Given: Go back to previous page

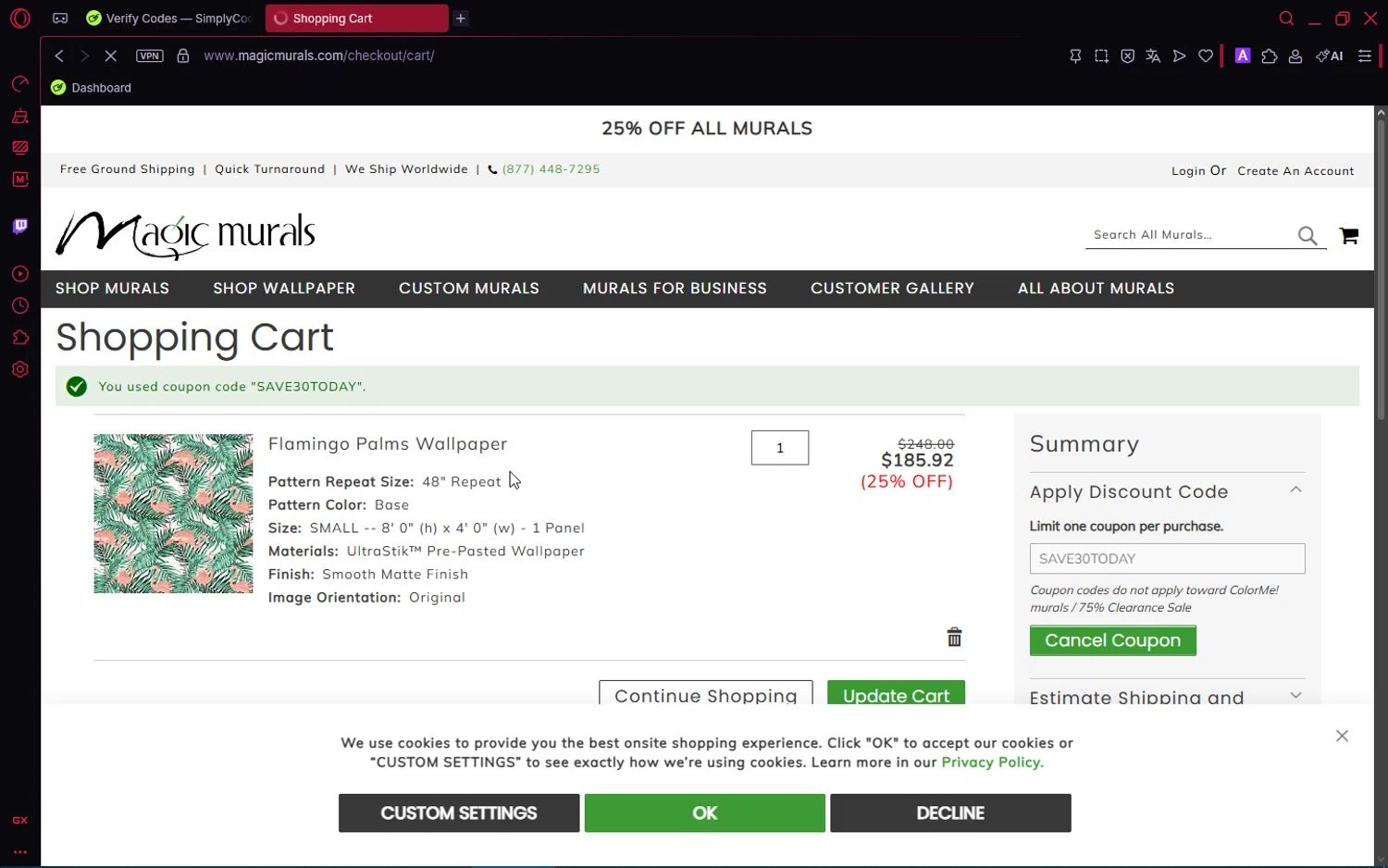Looking at the screenshot, I should click(x=59, y=56).
